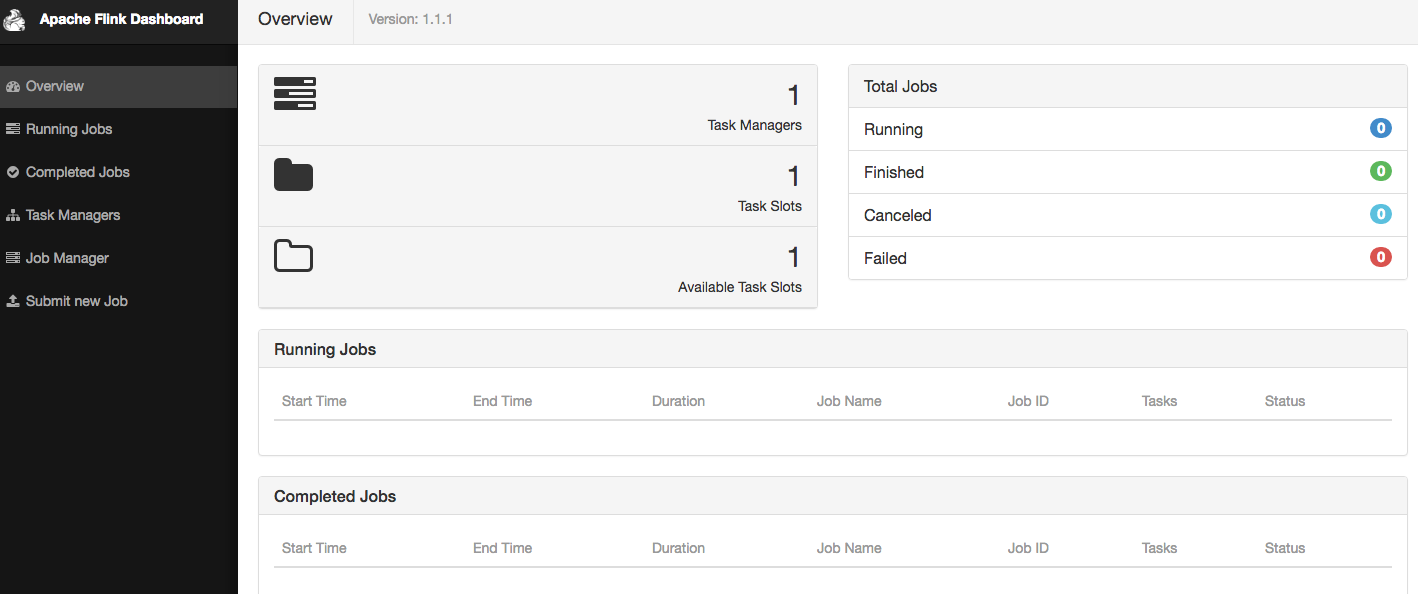Click the Completed Jobs checkmark icon
Image resolution: width=1418 pixels, height=594 pixels.
(x=14, y=172)
